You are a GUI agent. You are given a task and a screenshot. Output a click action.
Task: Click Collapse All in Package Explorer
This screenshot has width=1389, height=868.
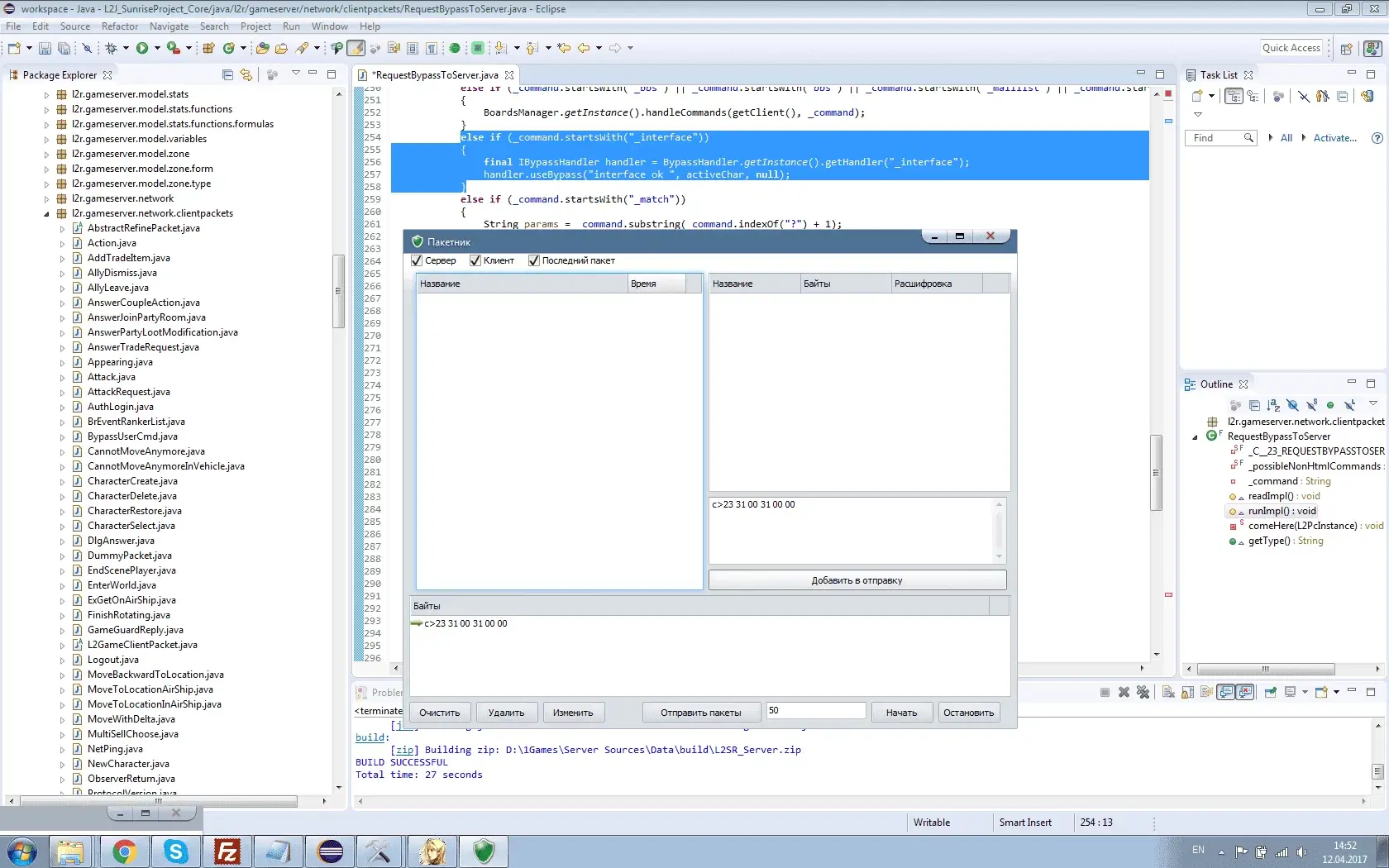pos(227,75)
